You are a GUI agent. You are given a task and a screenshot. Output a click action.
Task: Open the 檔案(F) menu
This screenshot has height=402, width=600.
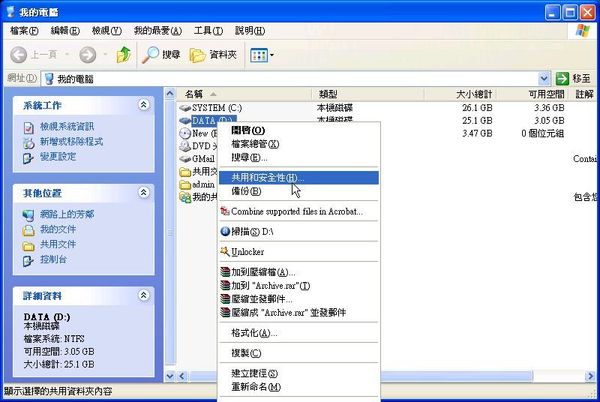pyautogui.click(x=24, y=31)
